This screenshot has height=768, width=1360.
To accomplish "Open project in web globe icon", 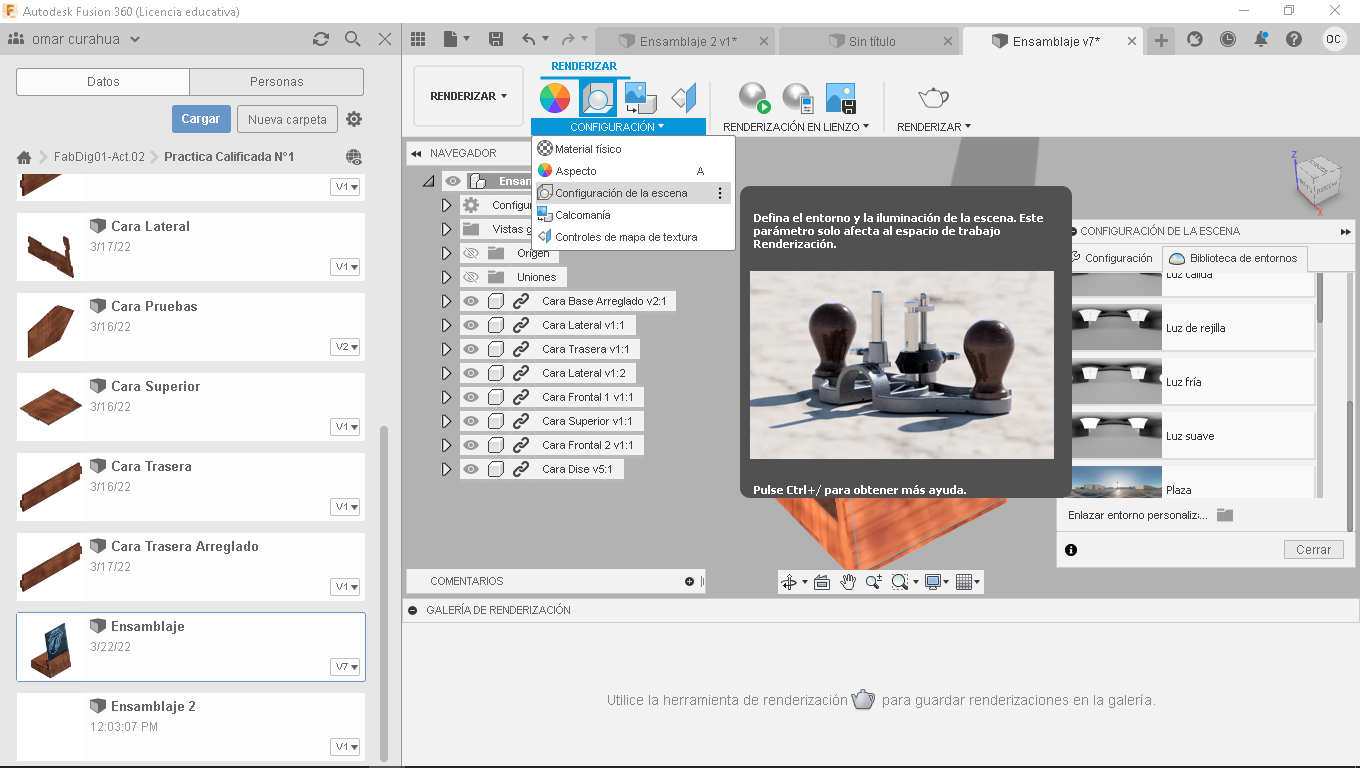I will 353,157.
